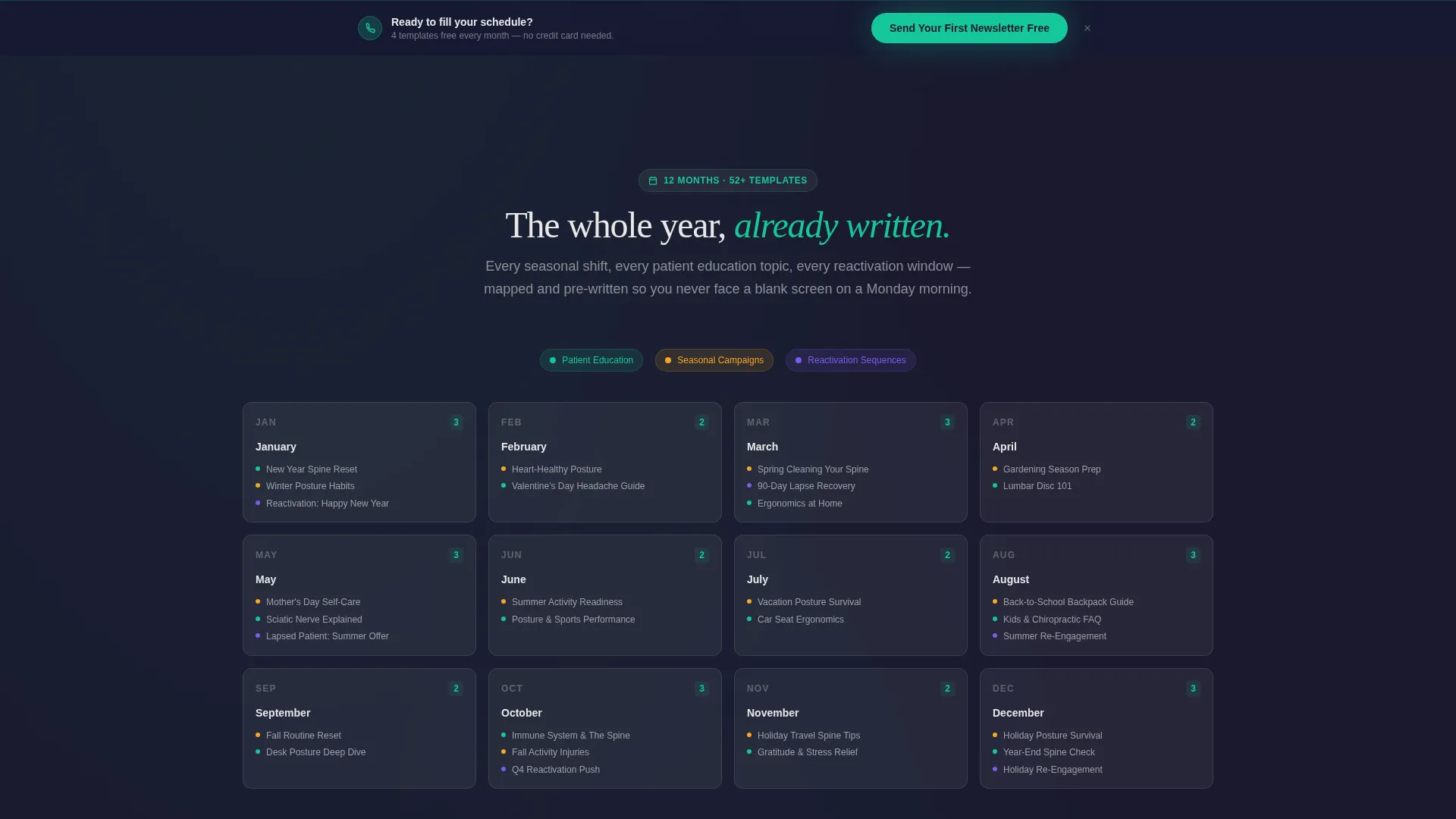Dismiss the banner with the X icon
Image resolution: width=1456 pixels, height=819 pixels.
1087,28
